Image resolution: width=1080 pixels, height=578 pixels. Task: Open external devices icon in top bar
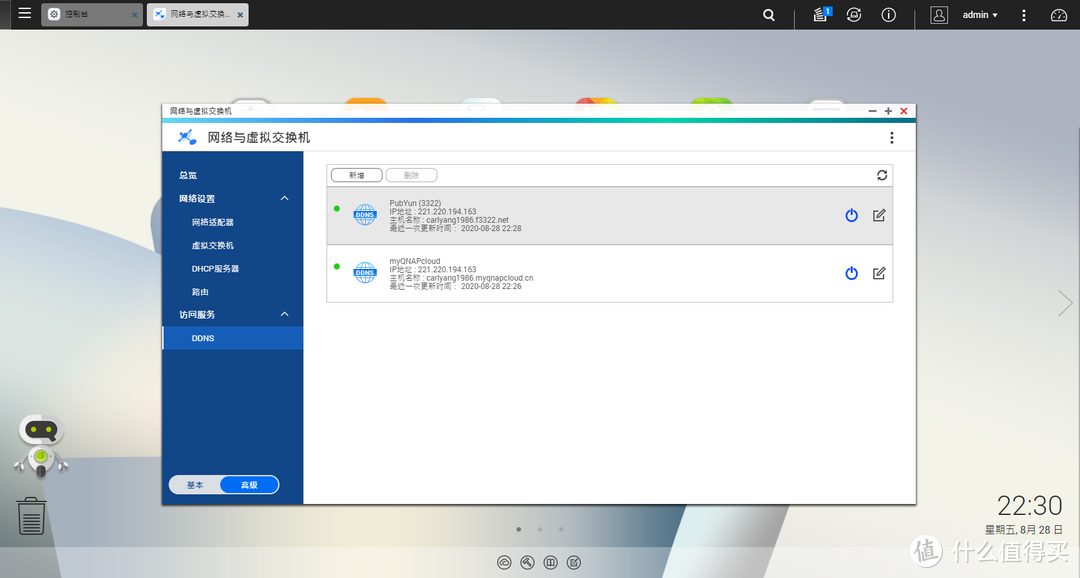[854, 14]
